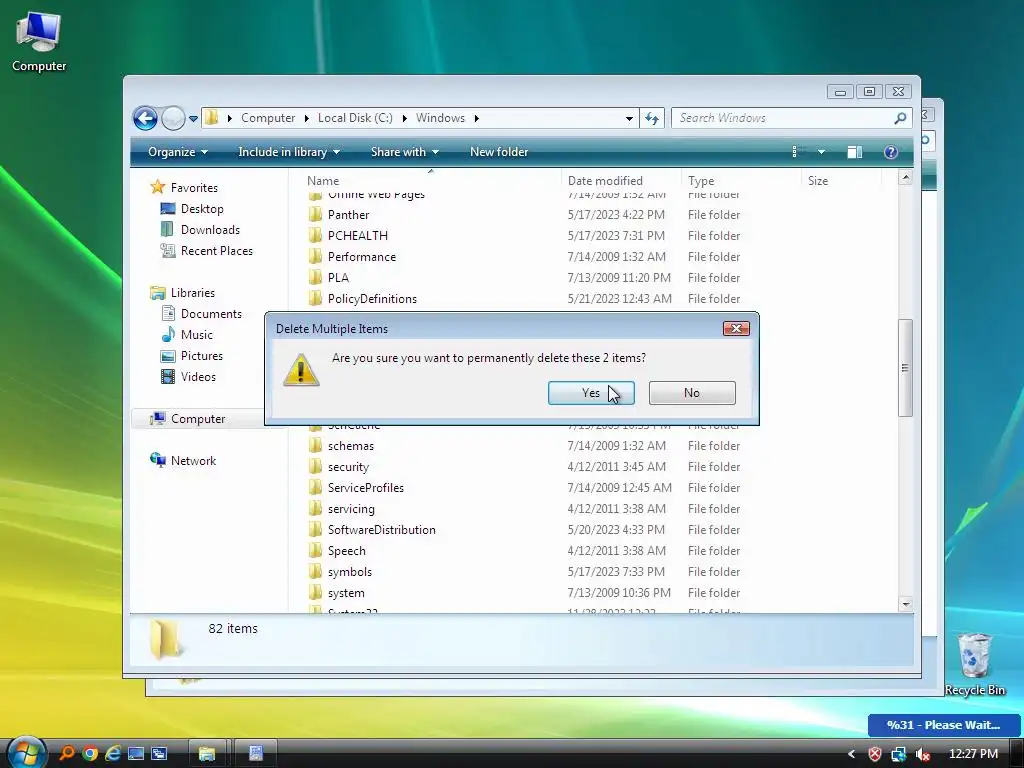Select Computer in the navigation pane
1024x768 pixels.
pyautogui.click(x=198, y=419)
